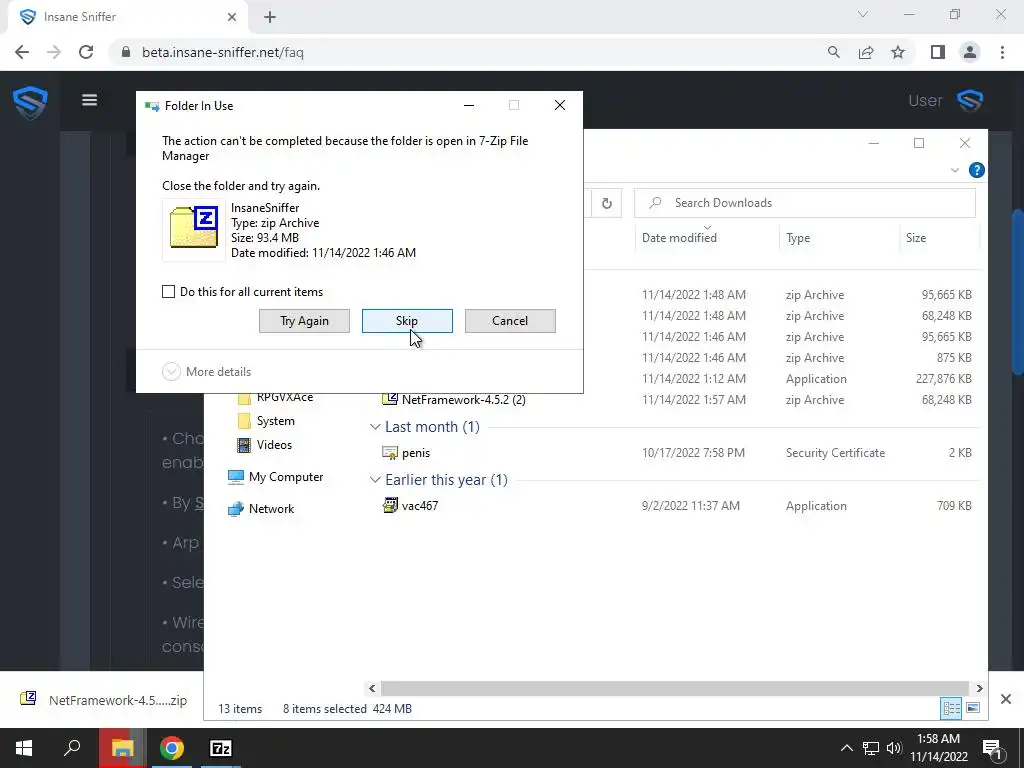
Task: Collapse the Last month group
Action: [x=375, y=427]
